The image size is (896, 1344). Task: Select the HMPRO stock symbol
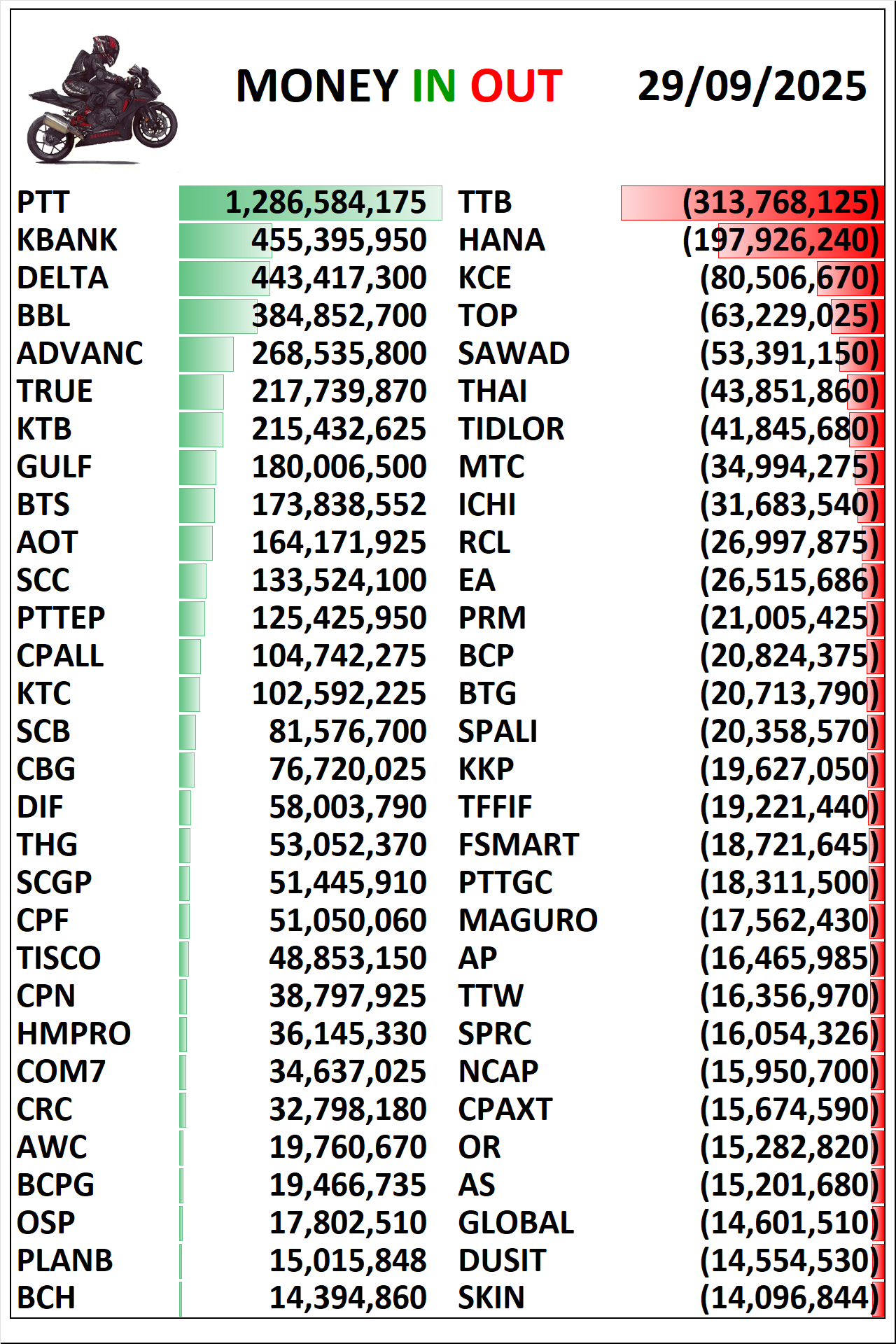pyautogui.click(x=74, y=1035)
